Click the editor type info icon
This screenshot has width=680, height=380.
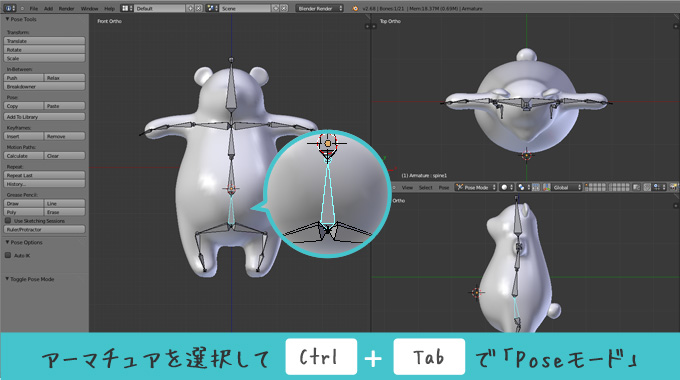[x=10, y=8]
